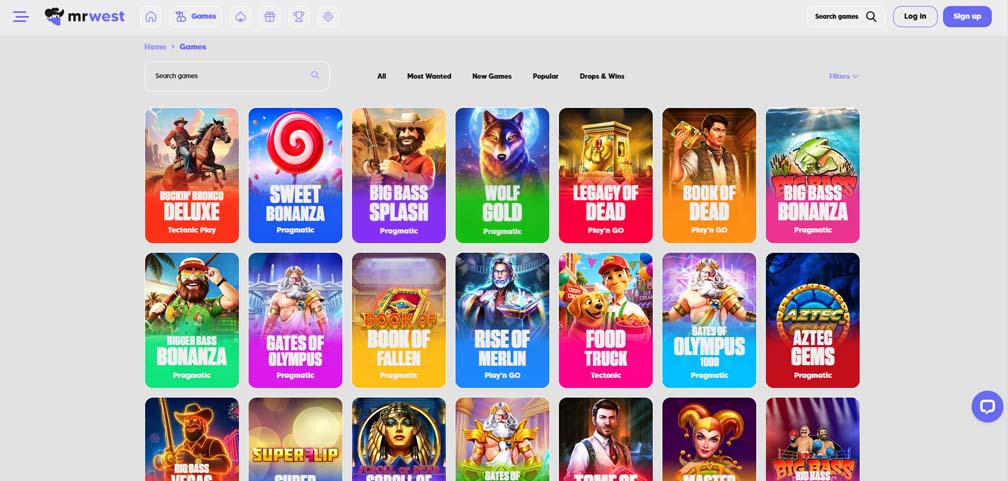The width and height of the screenshot is (1008, 481).
Task: Click the Games breadcrumb link
Action: pos(193,47)
